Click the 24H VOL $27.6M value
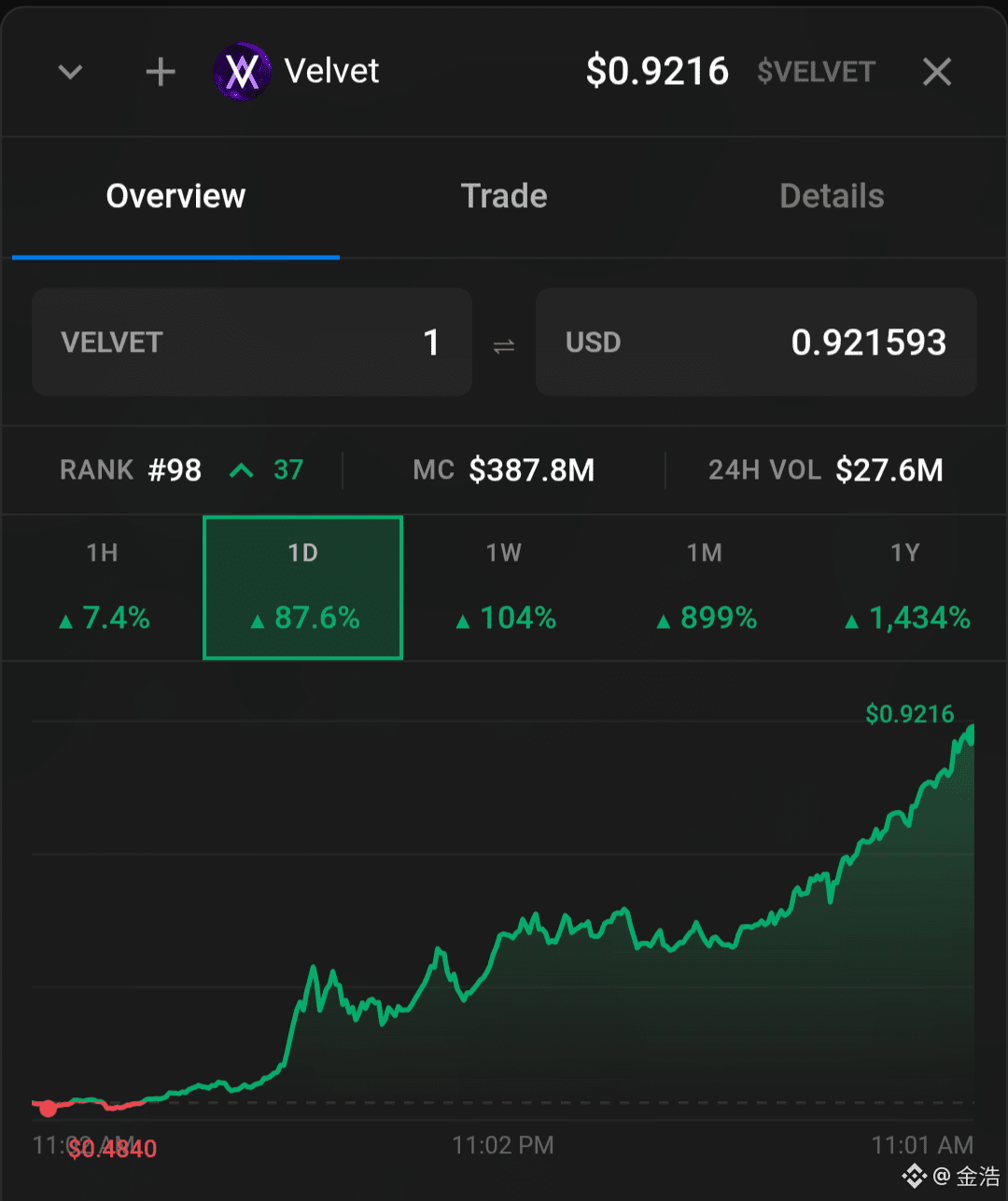 826,470
